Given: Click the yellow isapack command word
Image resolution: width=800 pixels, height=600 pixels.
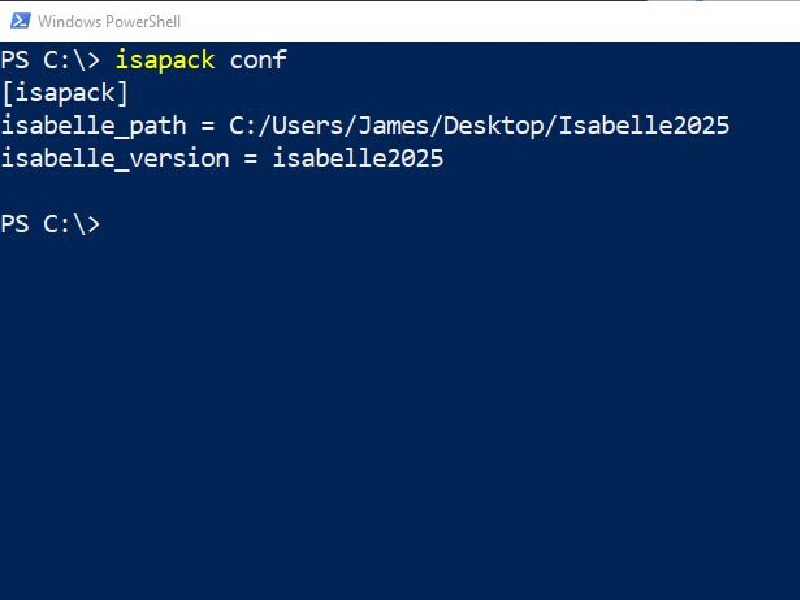Looking at the screenshot, I should [x=165, y=60].
